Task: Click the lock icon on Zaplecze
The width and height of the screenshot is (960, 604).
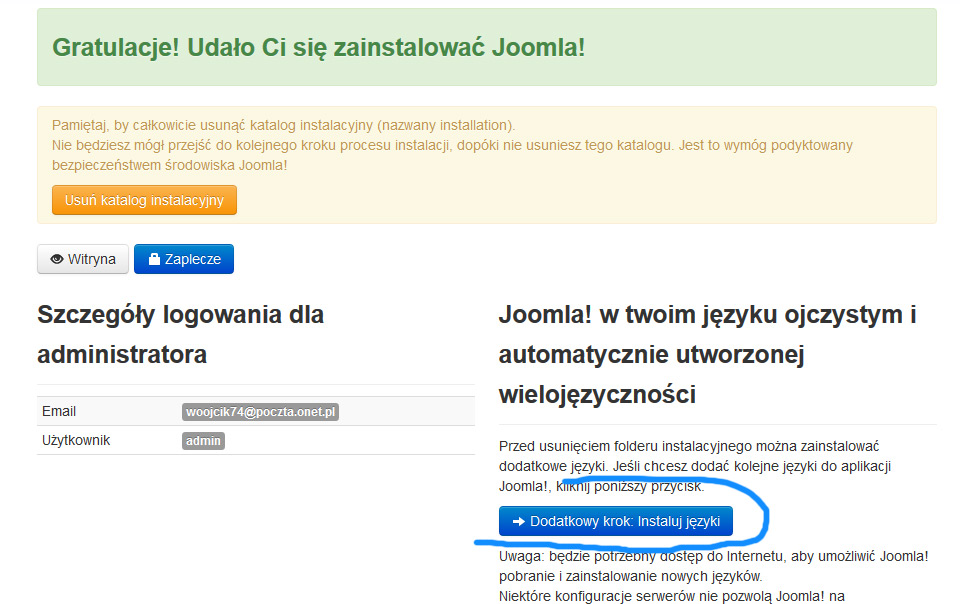Action: coord(154,259)
